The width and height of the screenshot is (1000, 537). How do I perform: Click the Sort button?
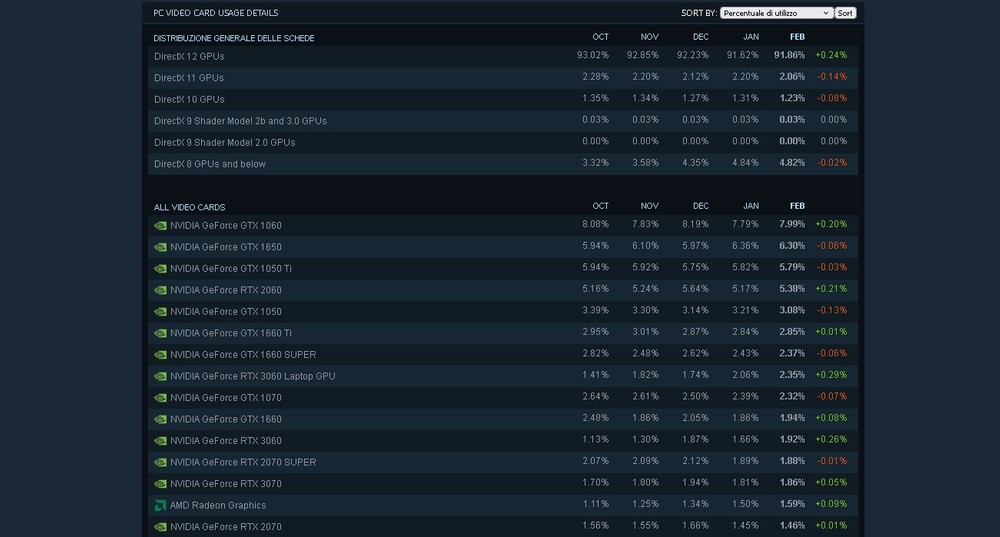click(x=845, y=13)
